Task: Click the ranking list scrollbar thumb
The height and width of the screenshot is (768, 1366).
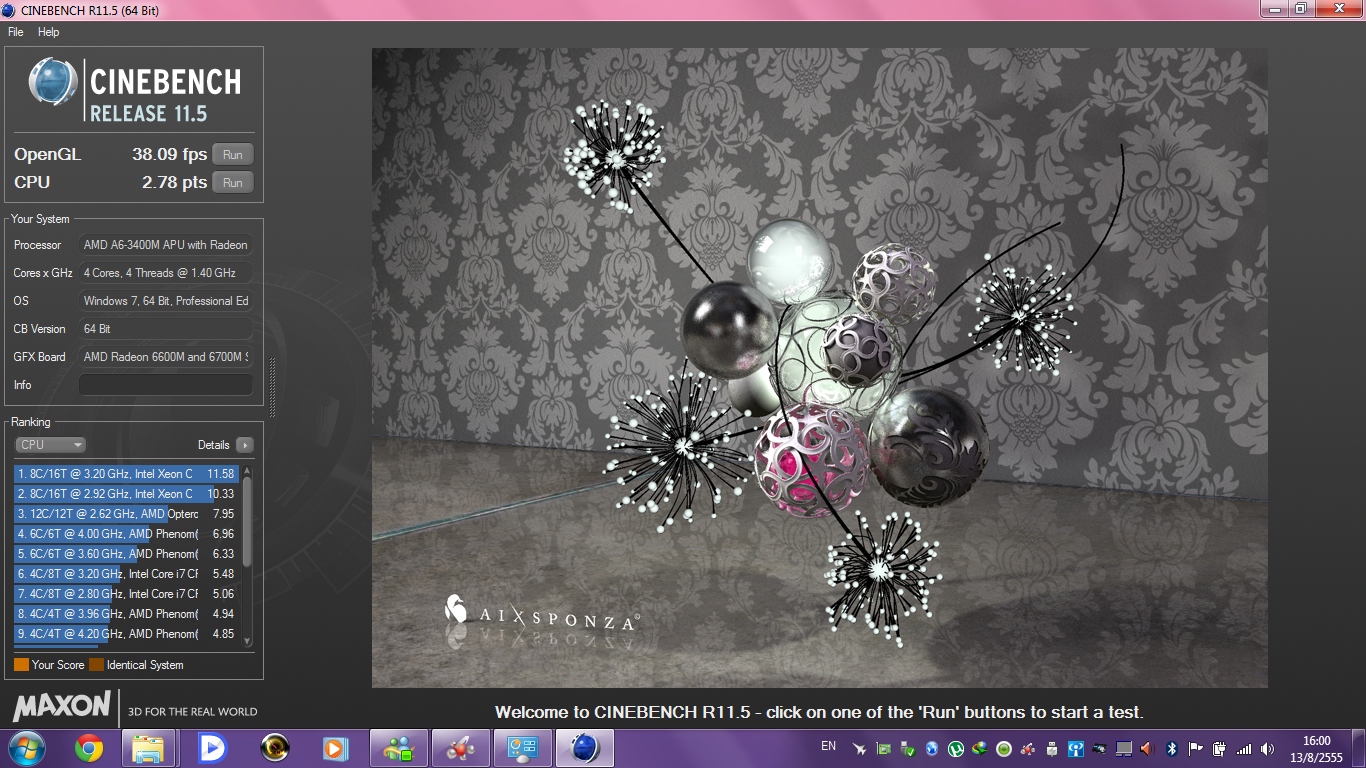Action: (247, 521)
